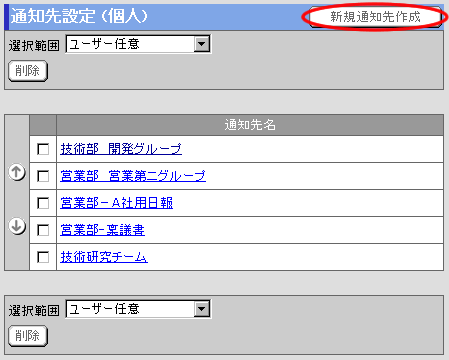Click the bottom 削除 button
449x360 pixels.
[28, 336]
